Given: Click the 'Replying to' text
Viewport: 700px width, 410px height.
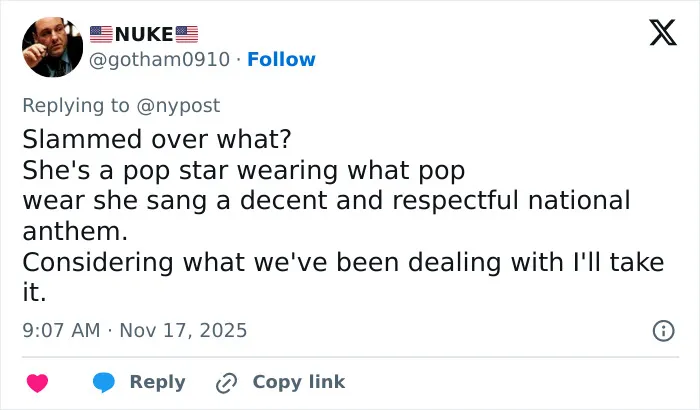Looking at the screenshot, I should (76, 106).
